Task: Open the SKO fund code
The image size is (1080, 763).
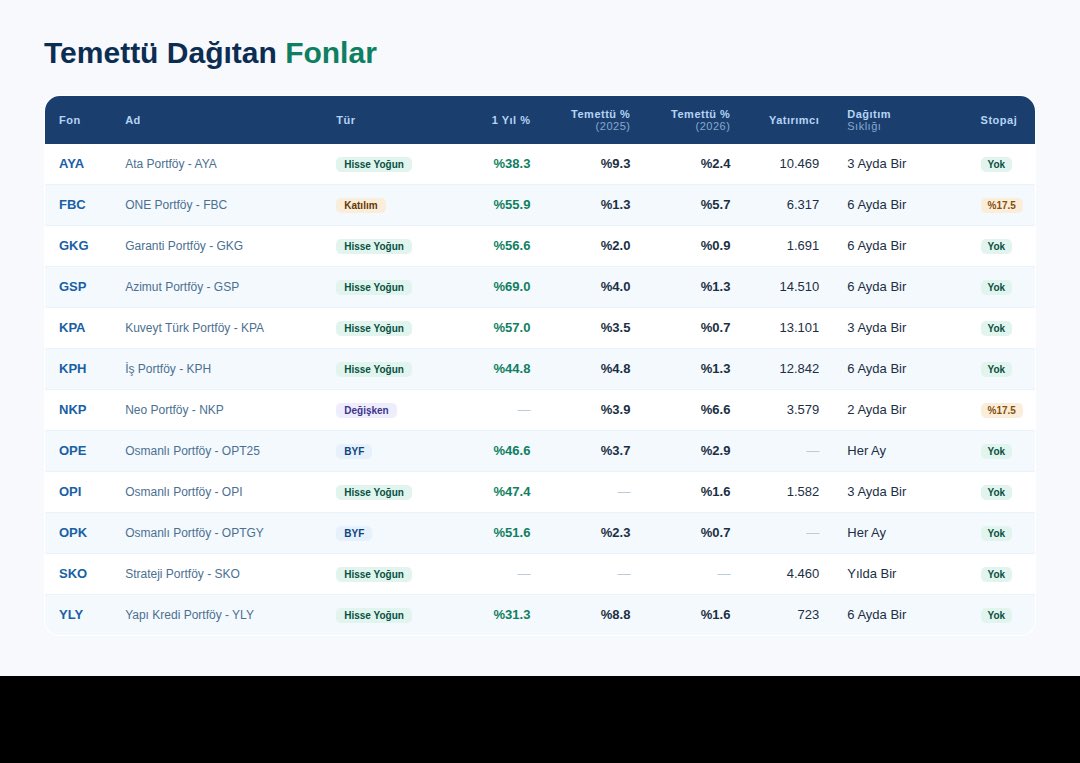Action: point(73,574)
